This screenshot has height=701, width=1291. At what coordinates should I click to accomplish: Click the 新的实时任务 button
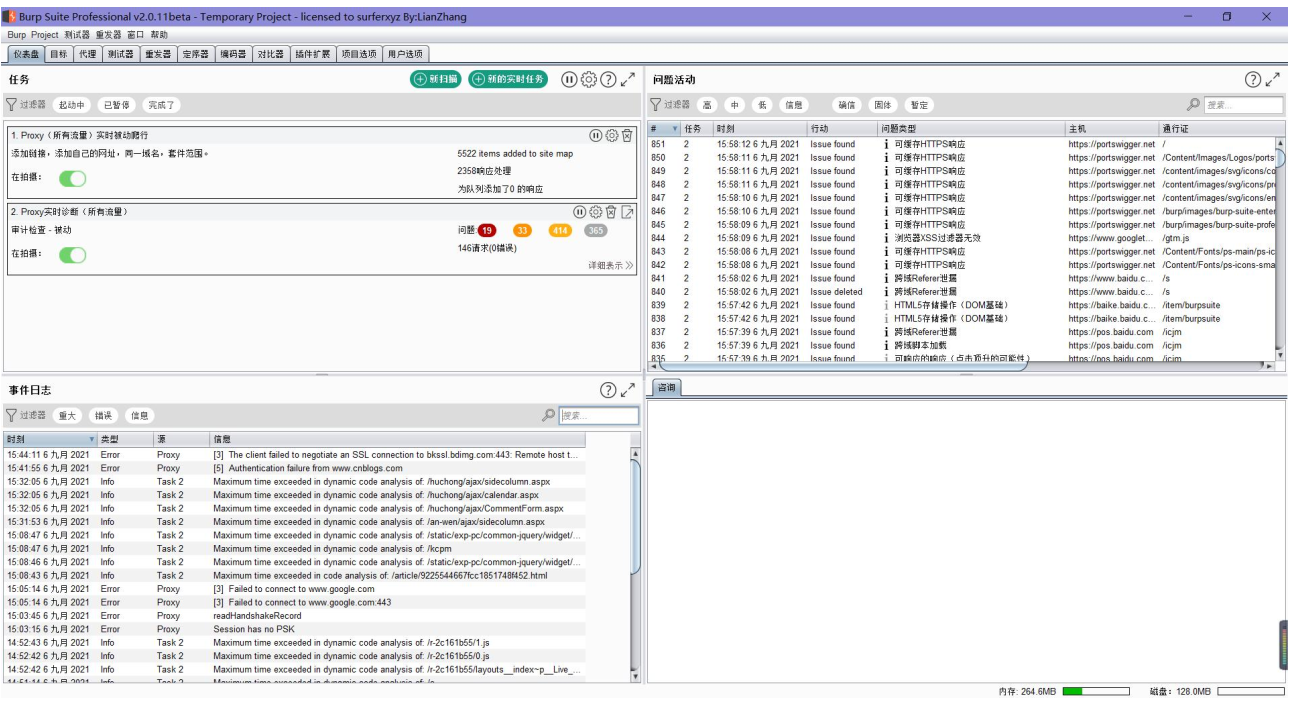tap(508, 79)
